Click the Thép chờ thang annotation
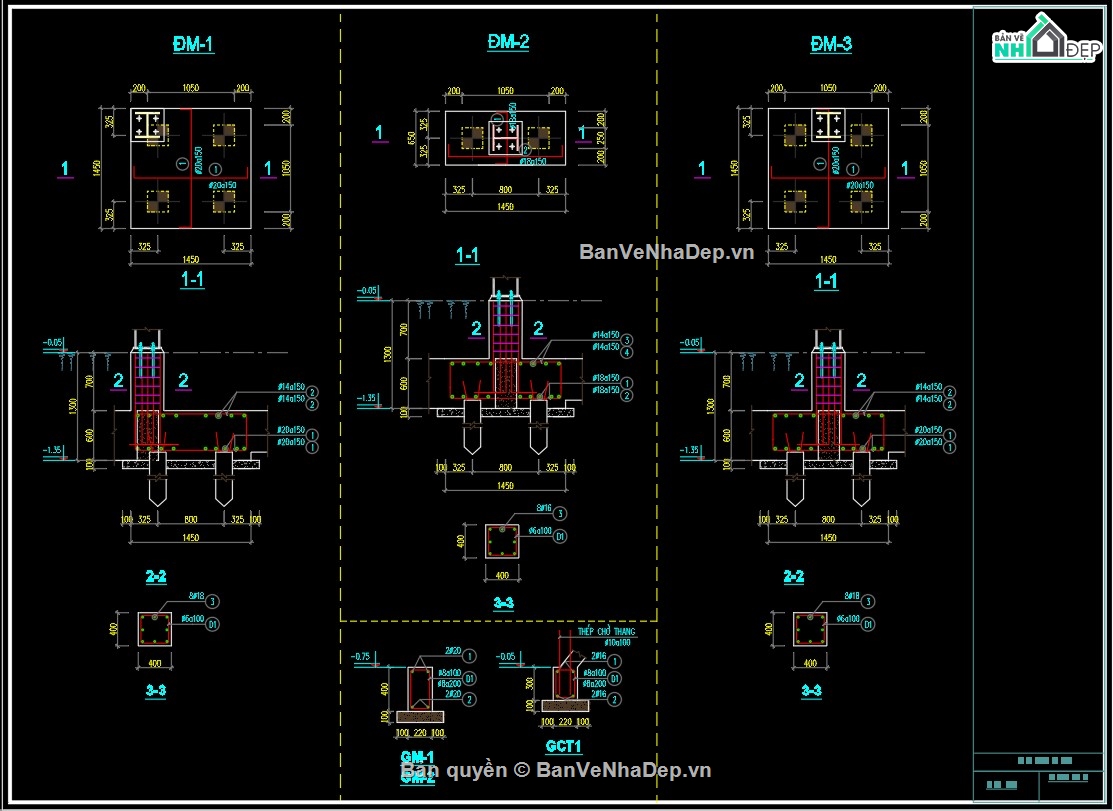 coord(606,631)
